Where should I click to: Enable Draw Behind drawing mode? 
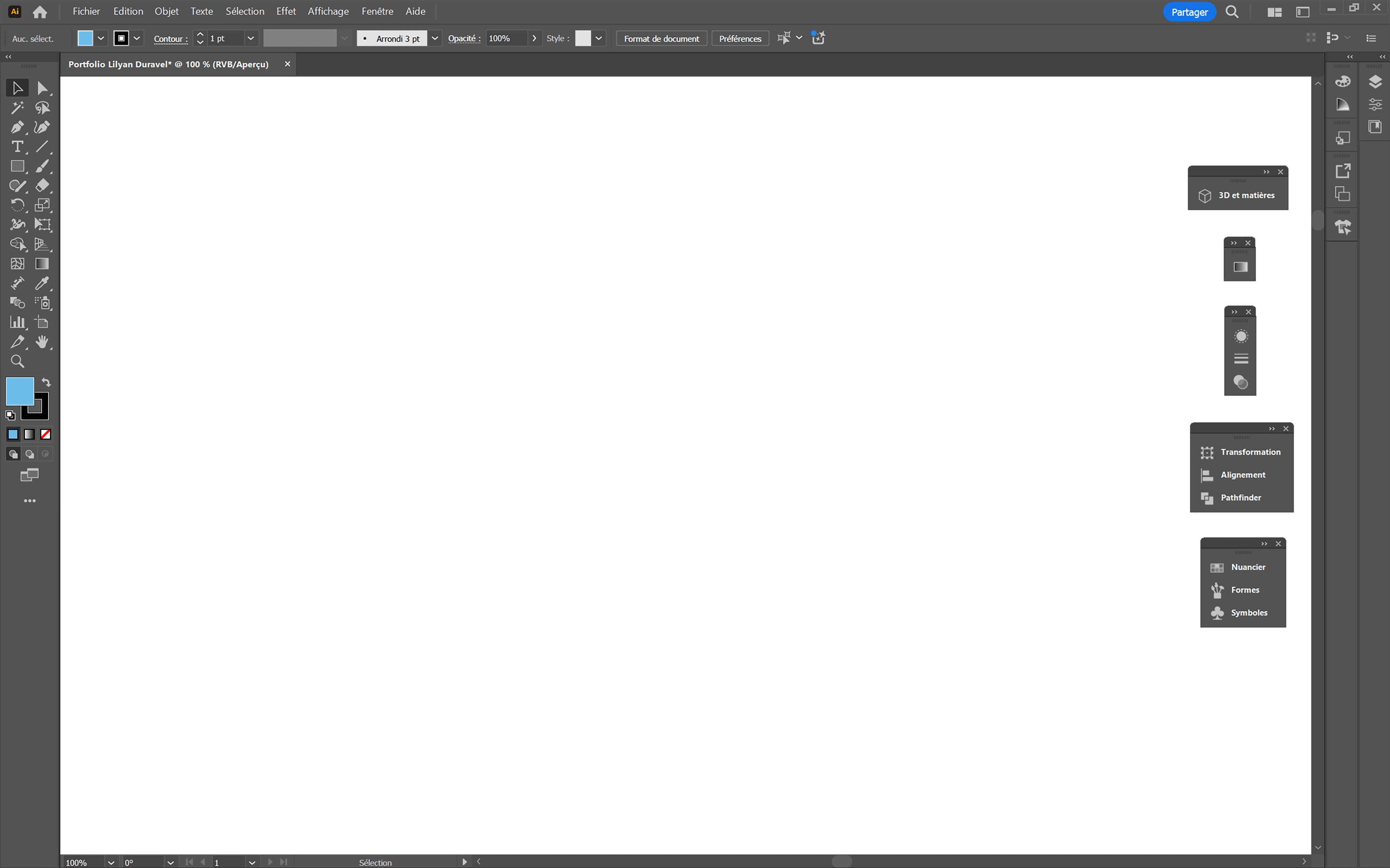[x=29, y=454]
